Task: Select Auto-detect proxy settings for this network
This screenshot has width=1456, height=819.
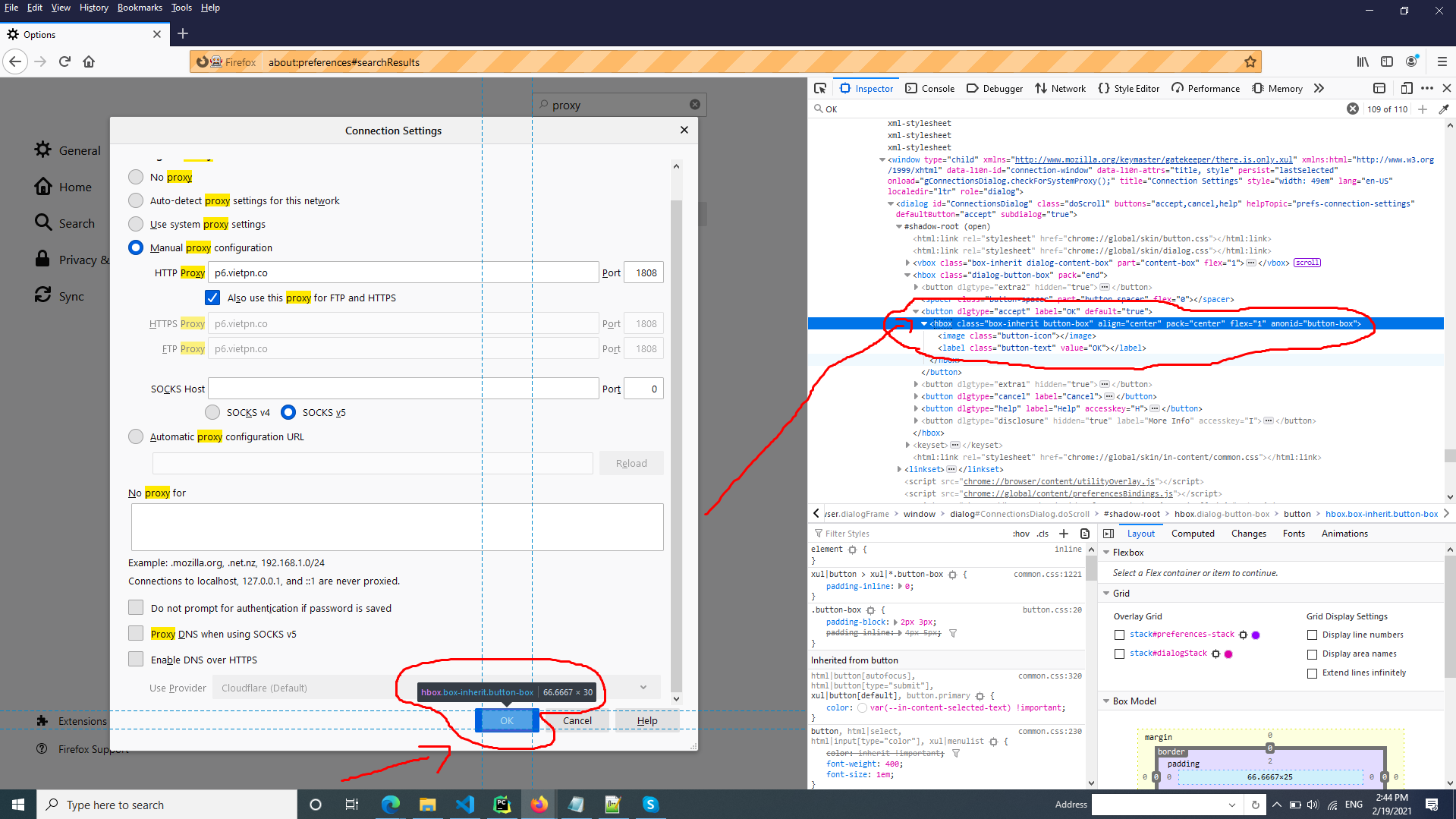Action: pos(136,200)
